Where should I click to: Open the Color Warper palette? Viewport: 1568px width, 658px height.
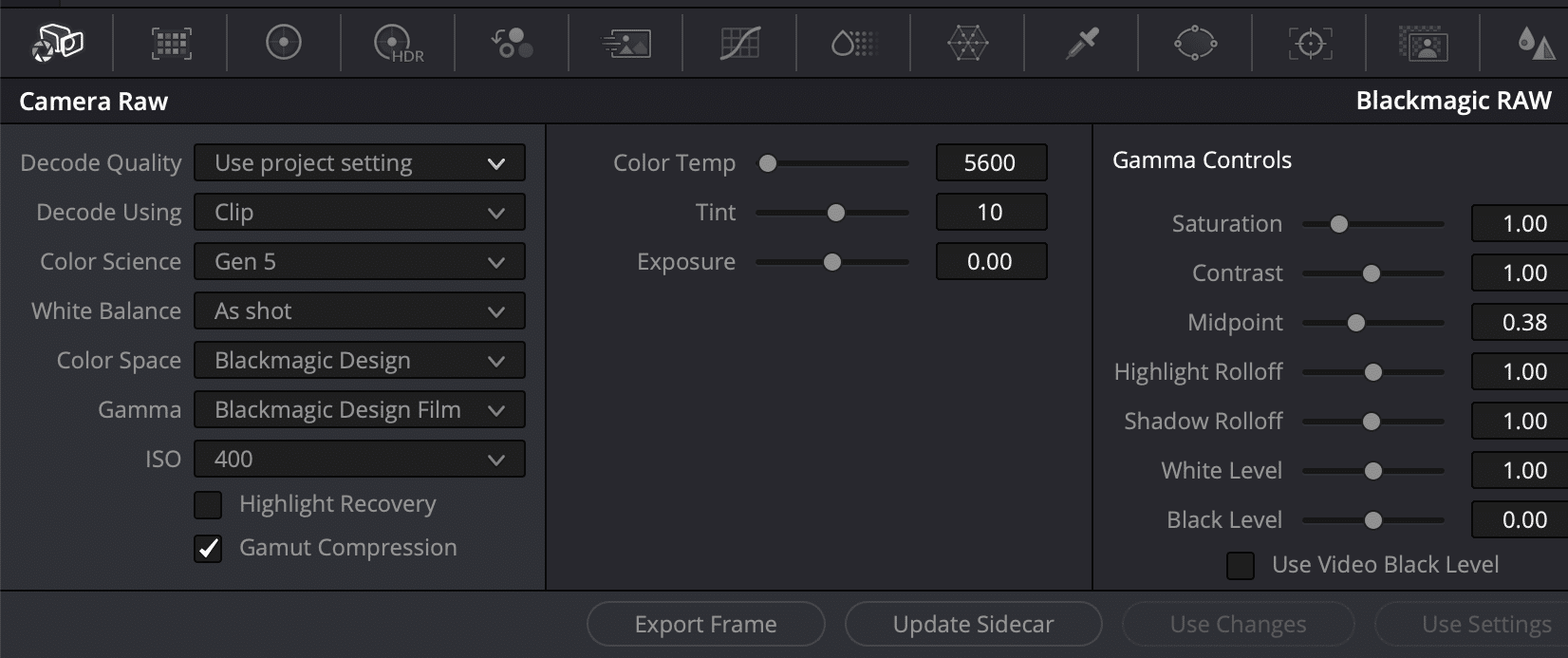click(966, 43)
